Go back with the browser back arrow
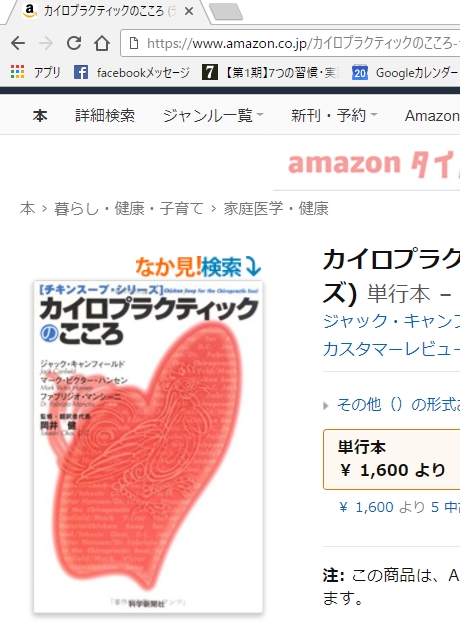The image size is (460, 627). pyautogui.click(x=18, y=43)
